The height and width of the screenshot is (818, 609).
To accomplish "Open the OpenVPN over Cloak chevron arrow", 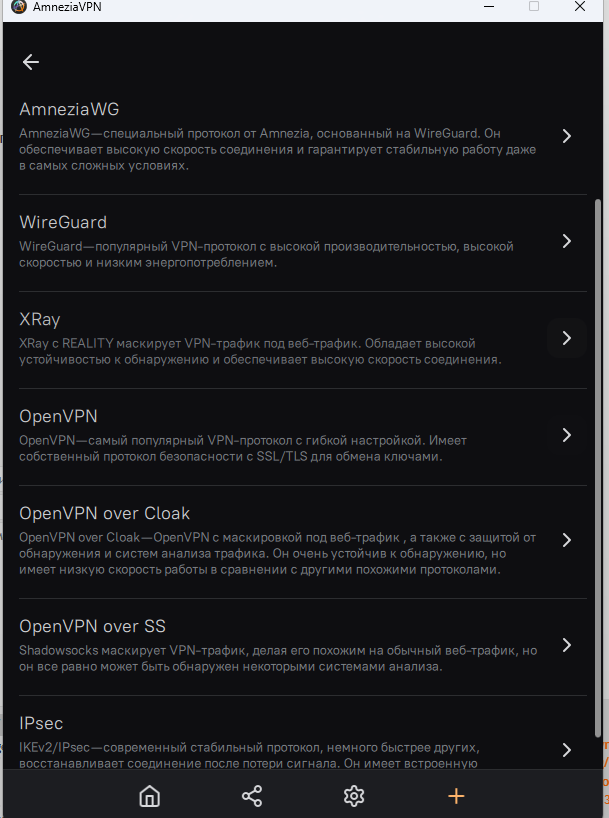I will (x=567, y=540).
